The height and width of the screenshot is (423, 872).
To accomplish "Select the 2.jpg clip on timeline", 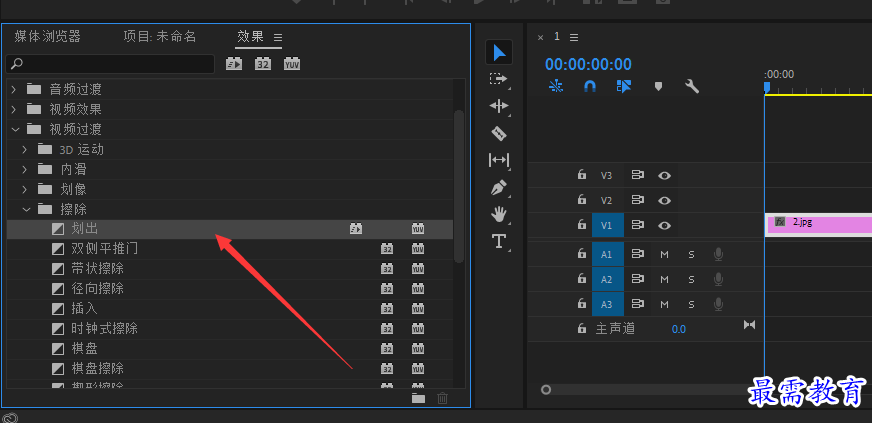I will (819, 225).
